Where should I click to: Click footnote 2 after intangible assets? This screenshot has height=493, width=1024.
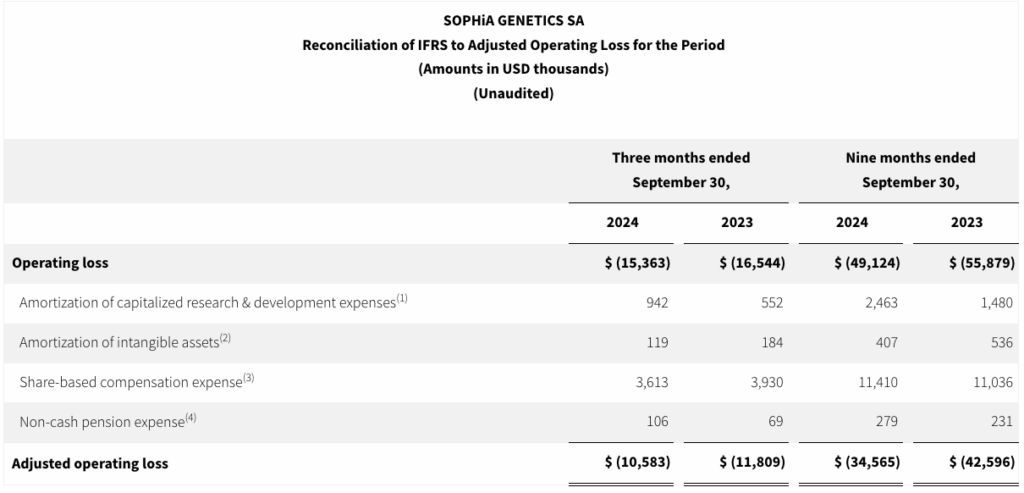(226, 338)
